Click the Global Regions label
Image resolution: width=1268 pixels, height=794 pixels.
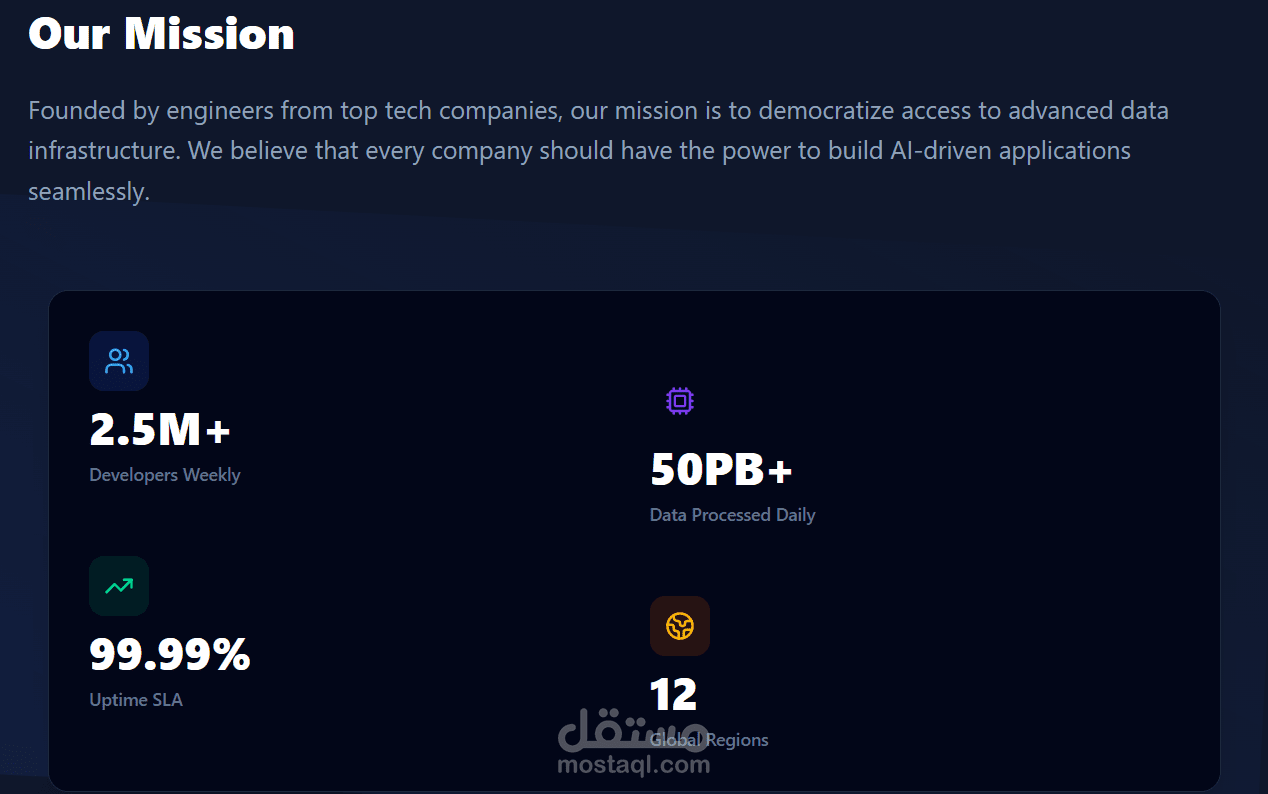709,740
